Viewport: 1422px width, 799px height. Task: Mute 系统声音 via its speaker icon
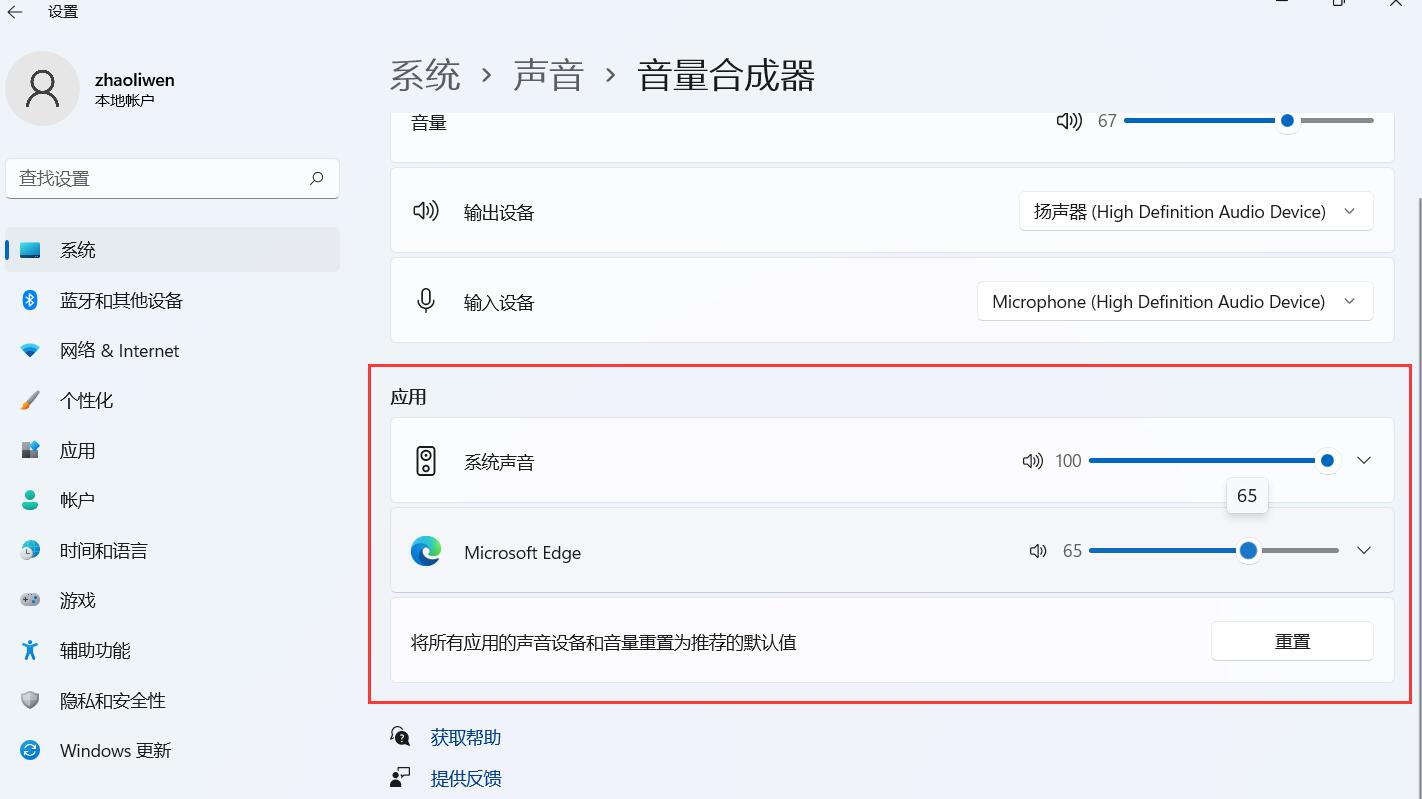pyautogui.click(x=1032, y=460)
